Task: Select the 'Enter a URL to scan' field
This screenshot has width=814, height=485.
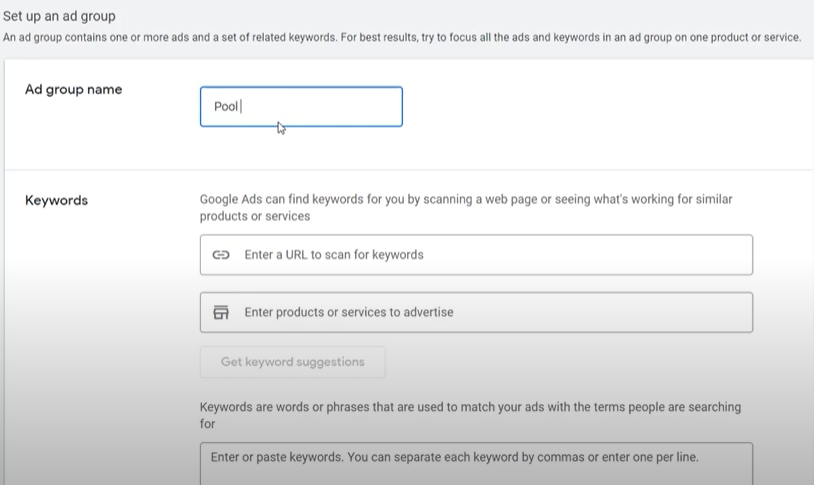Action: tap(476, 255)
